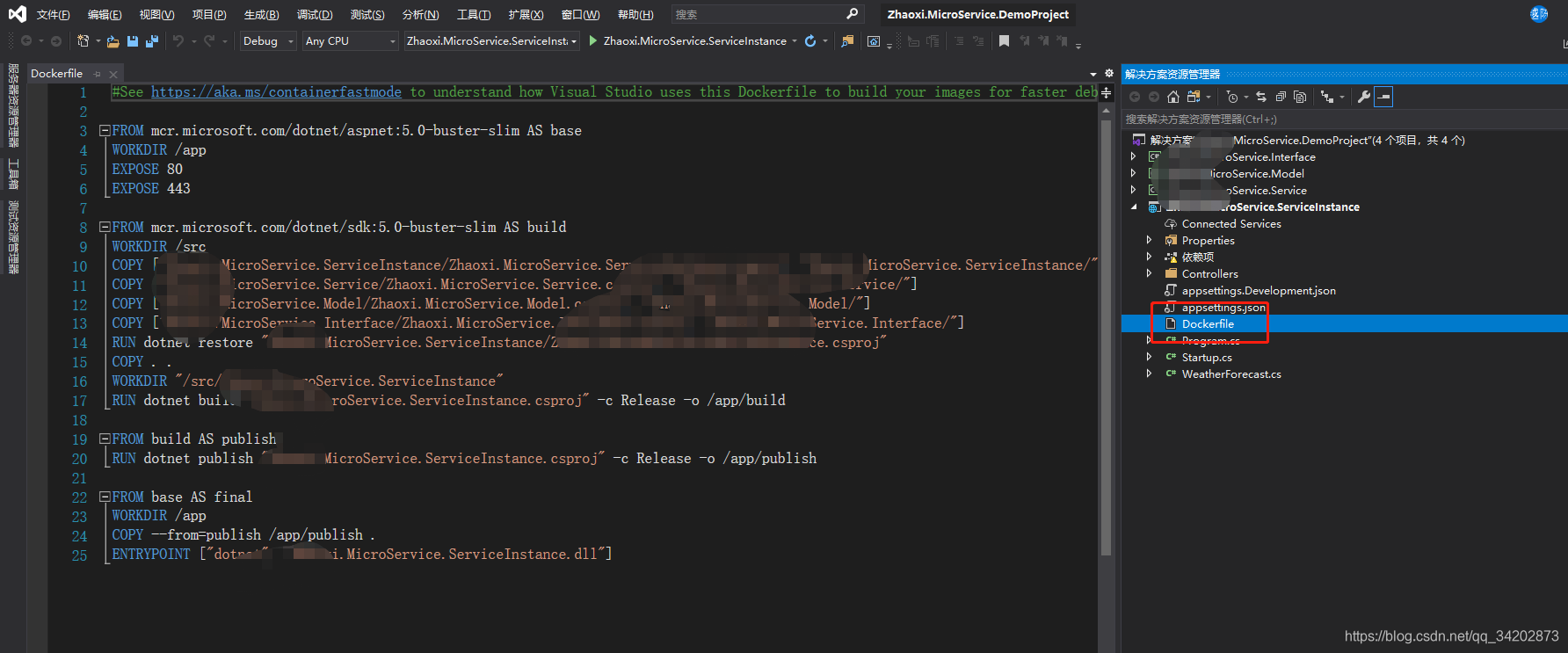This screenshot has height=653, width=1568.
Task: Click the Solution Explorer search field
Action: (1345, 119)
